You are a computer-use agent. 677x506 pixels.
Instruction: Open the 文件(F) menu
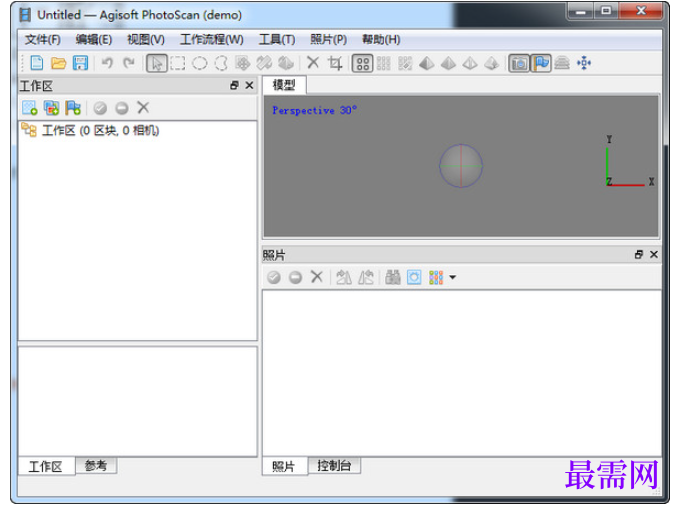click(x=42, y=40)
